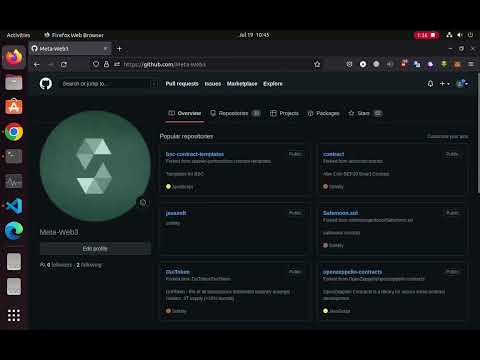The image size is (480, 360).
Task: Click the green download extension icon
Action: 444,64
